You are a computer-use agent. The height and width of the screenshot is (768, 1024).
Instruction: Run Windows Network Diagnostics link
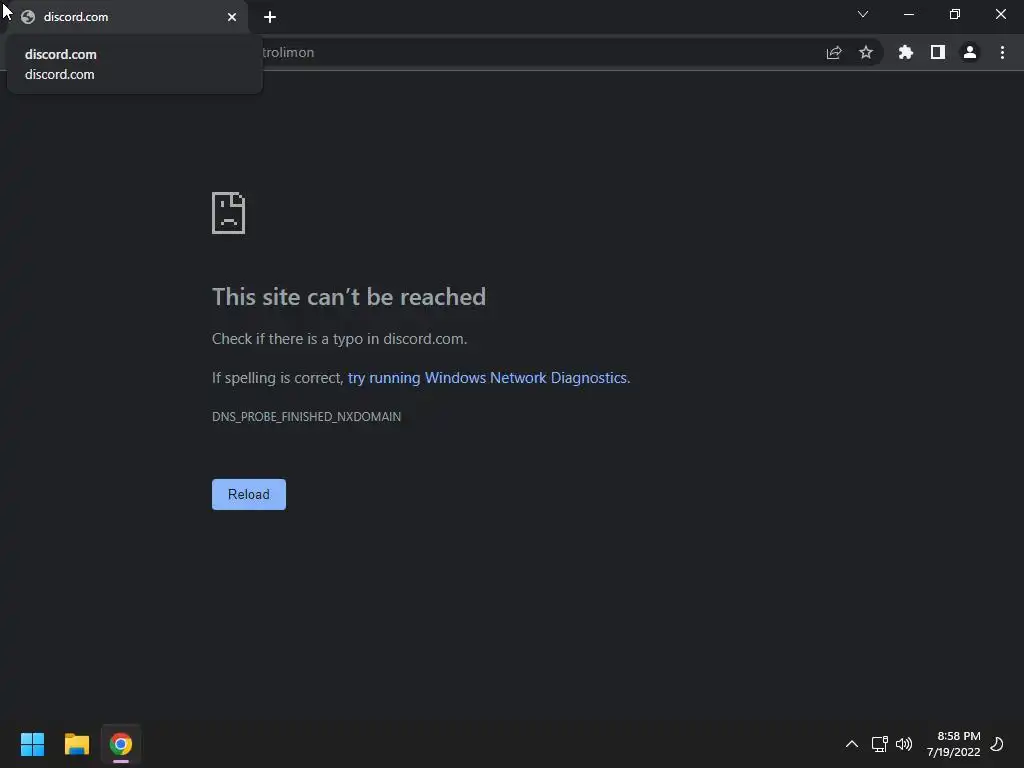tap(488, 378)
